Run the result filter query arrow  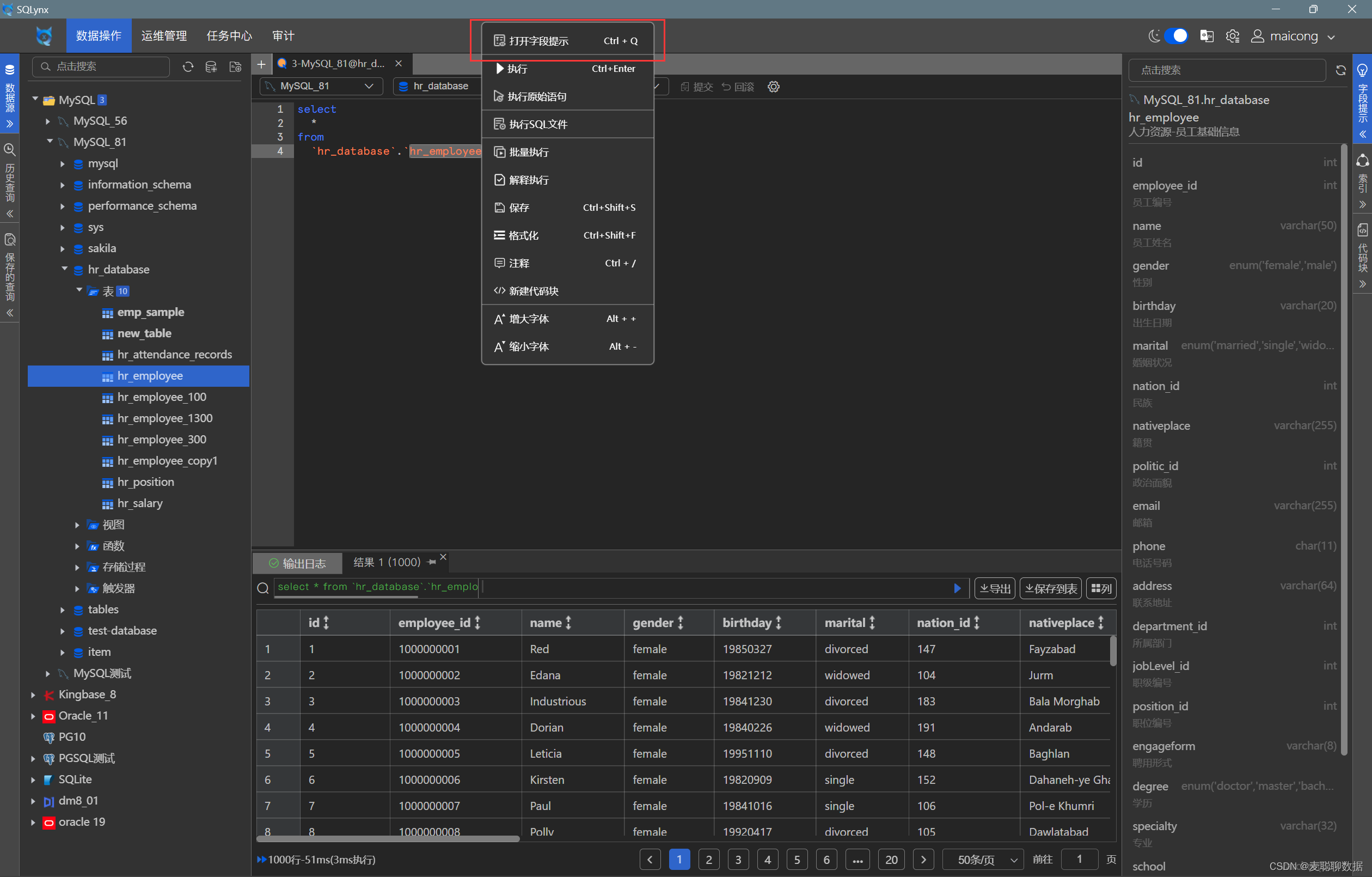[957, 587]
